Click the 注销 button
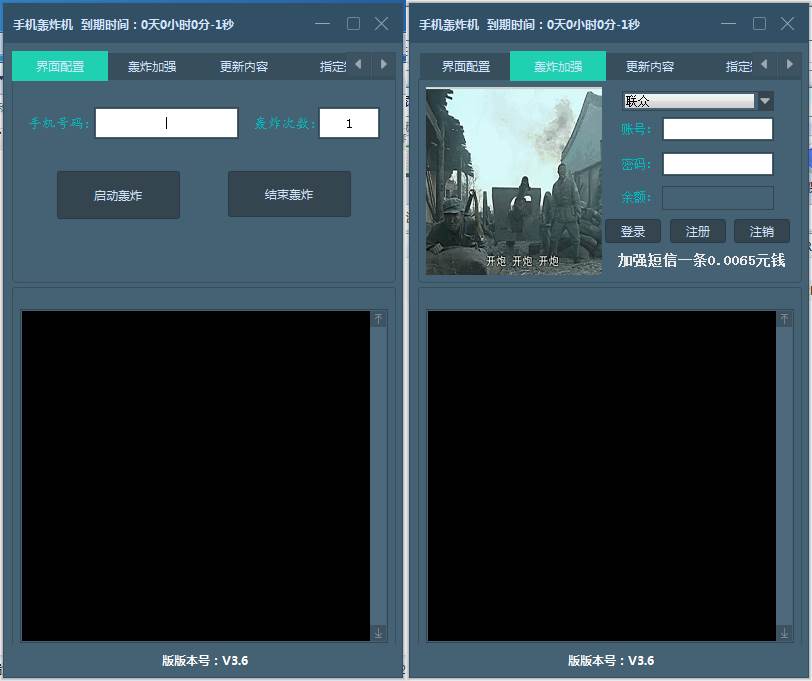812x681 pixels. (761, 231)
